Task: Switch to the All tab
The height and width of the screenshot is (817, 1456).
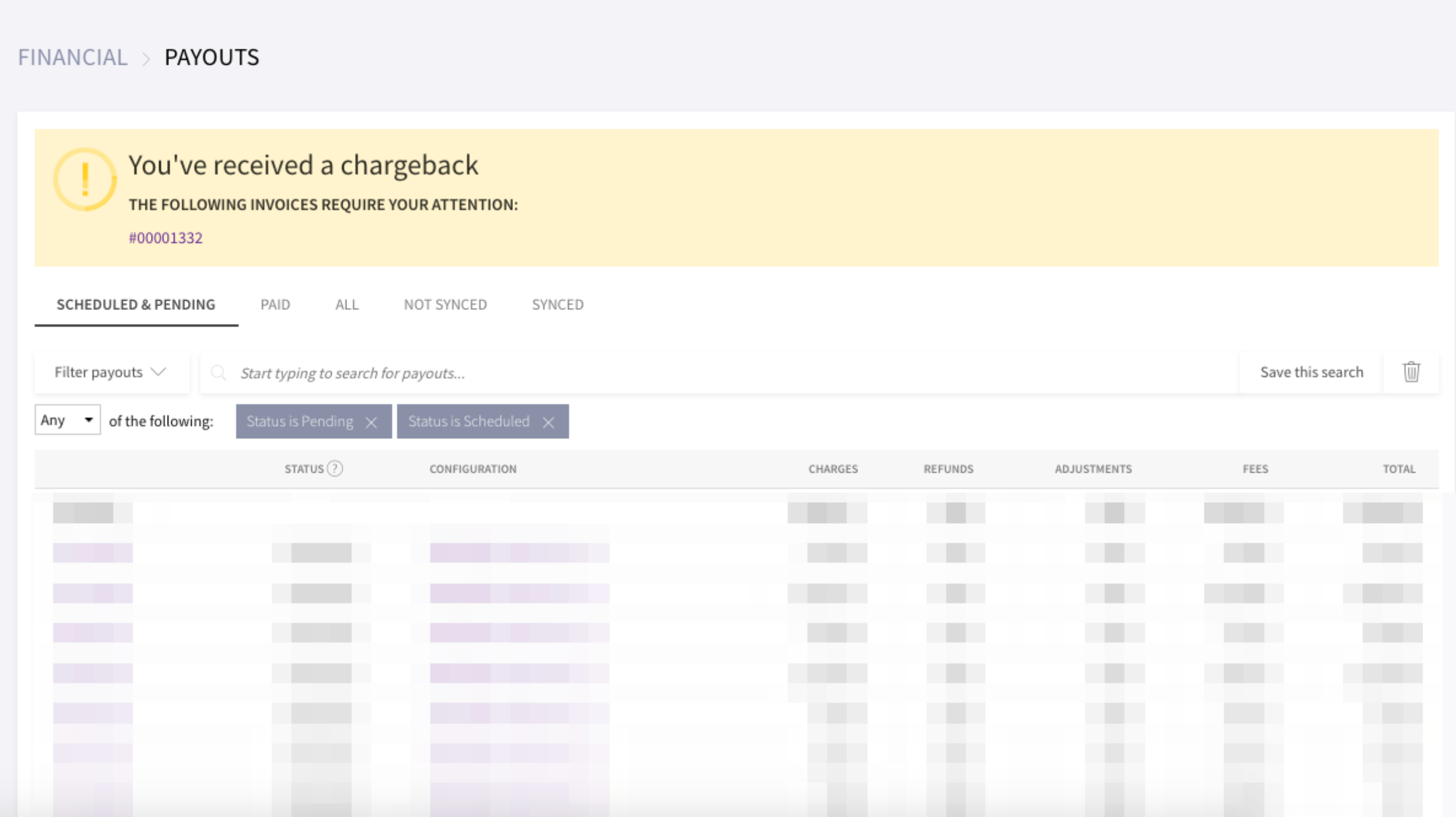Action: (347, 304)
